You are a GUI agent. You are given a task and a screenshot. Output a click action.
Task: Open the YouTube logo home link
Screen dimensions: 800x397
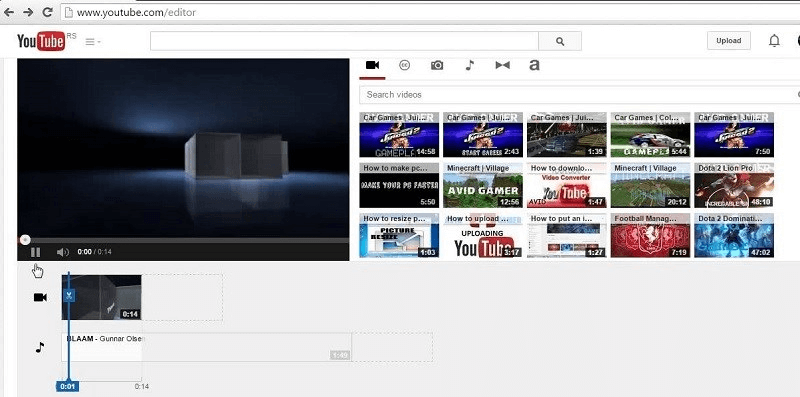pyautogui.click(x=41, y=41)
